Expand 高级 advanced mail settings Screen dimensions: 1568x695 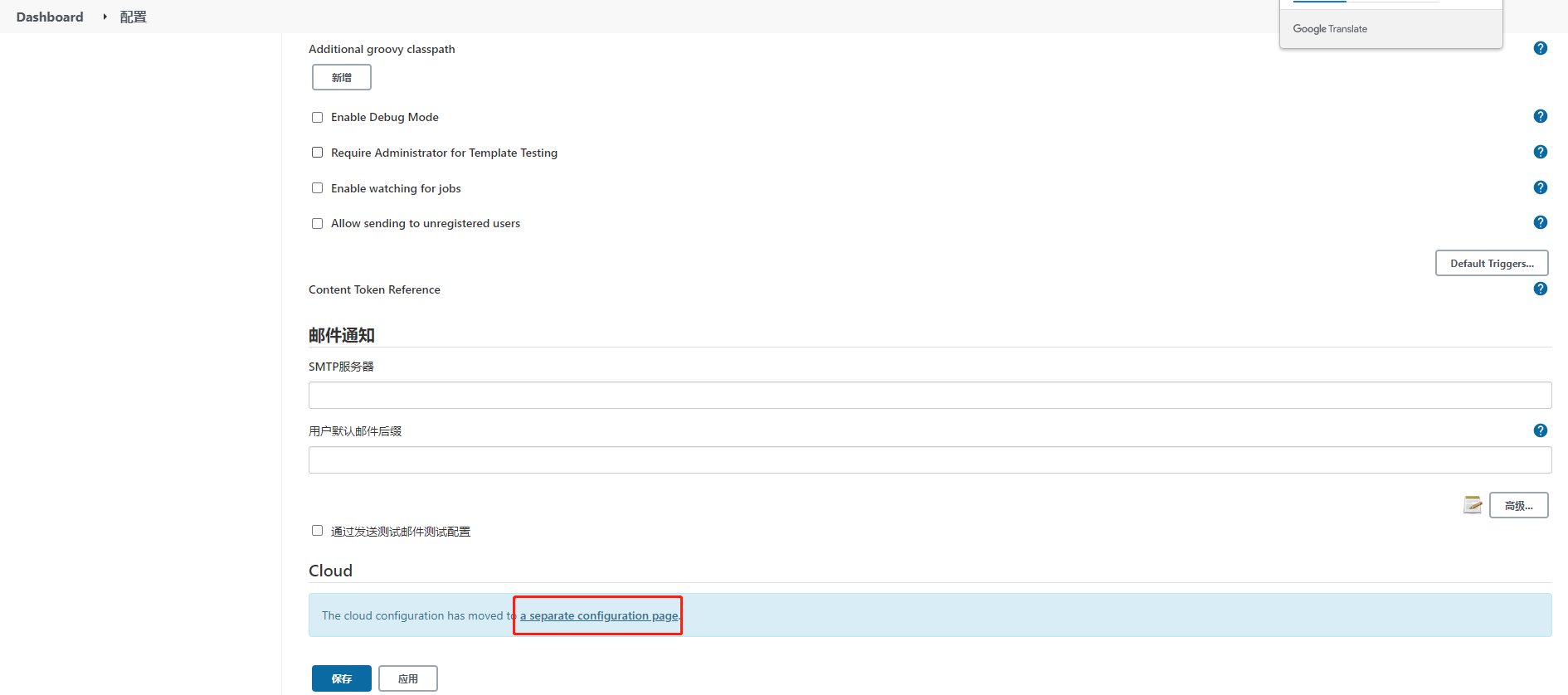pos(1518,505)
